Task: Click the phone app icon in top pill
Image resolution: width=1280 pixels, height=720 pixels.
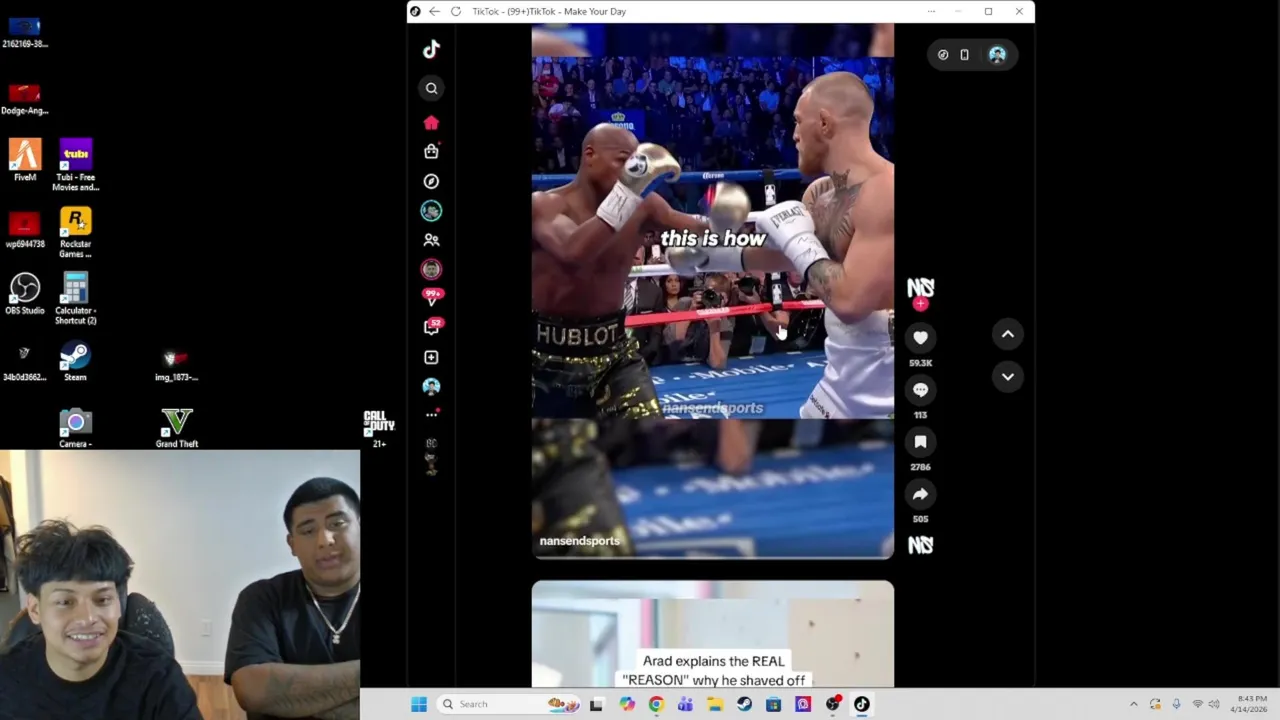Action: pyautogui.click(x=964, y=55)
